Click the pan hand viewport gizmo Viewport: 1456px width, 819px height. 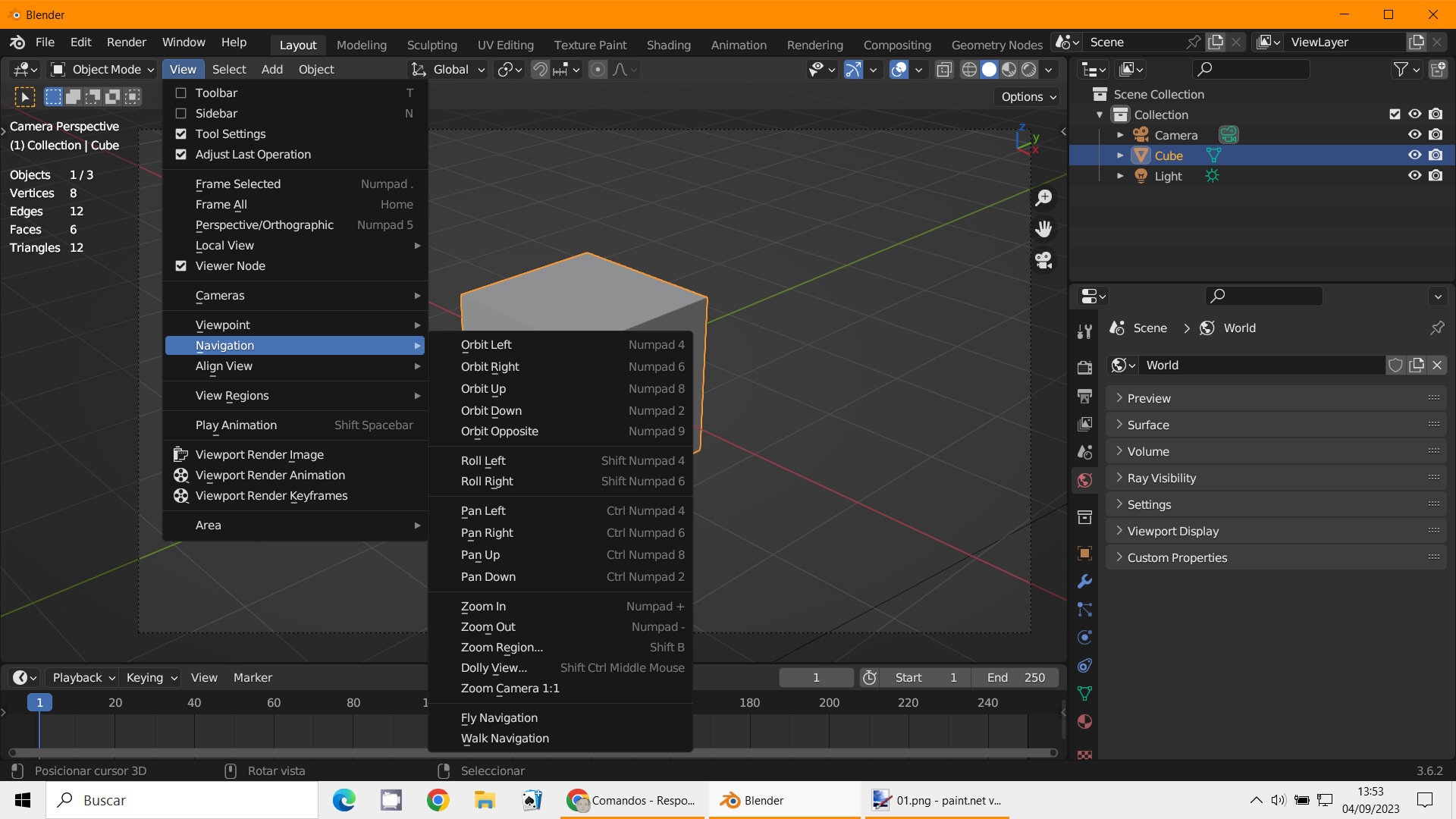pos(1044,229)
